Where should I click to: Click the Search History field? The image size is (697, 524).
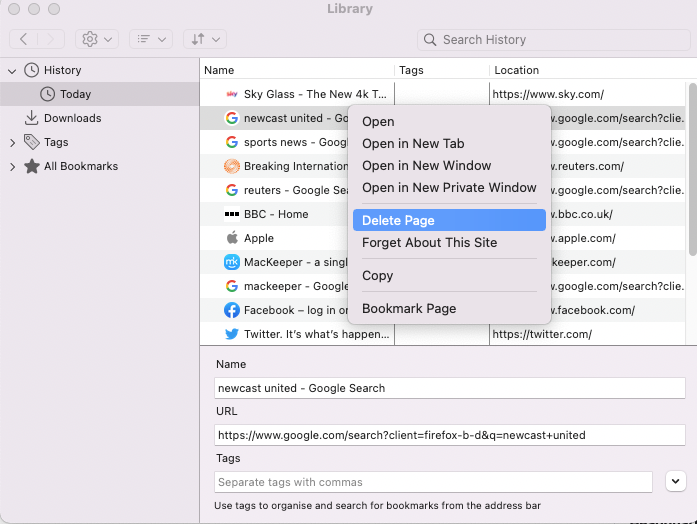click(553, 40)
